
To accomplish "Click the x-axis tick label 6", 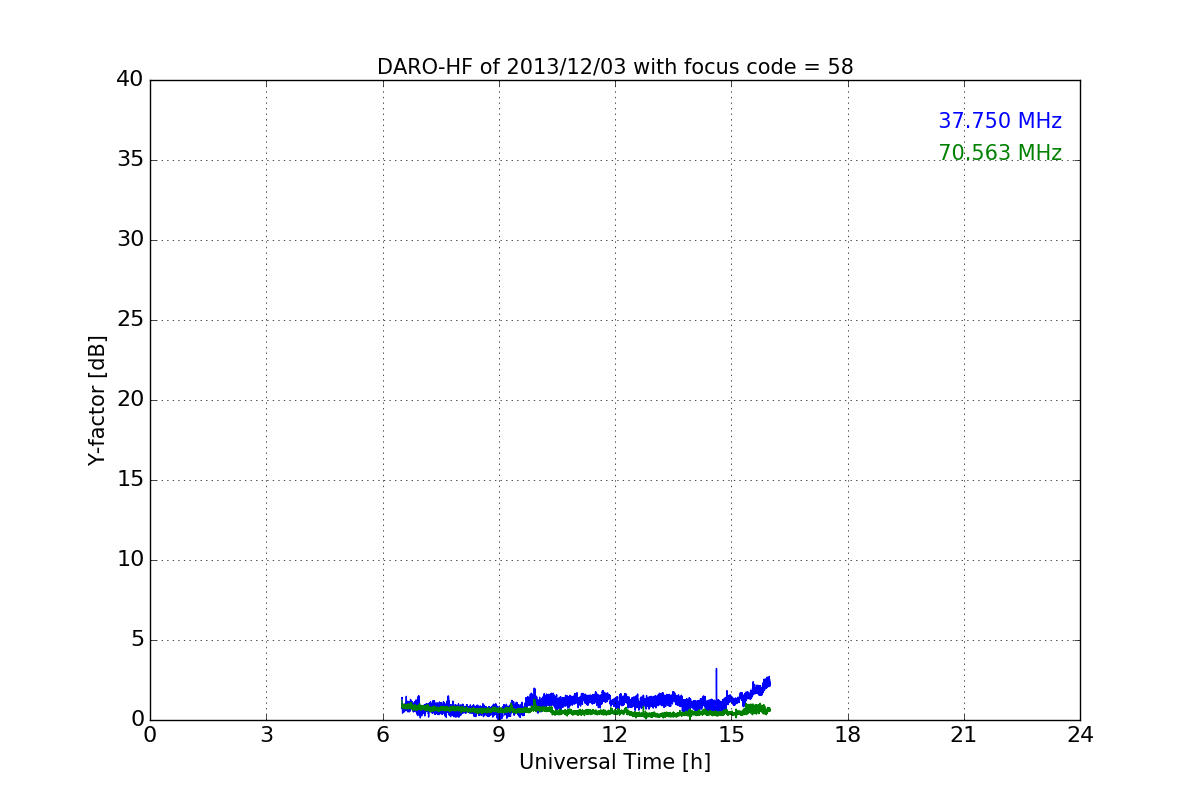I will [382, 735].
